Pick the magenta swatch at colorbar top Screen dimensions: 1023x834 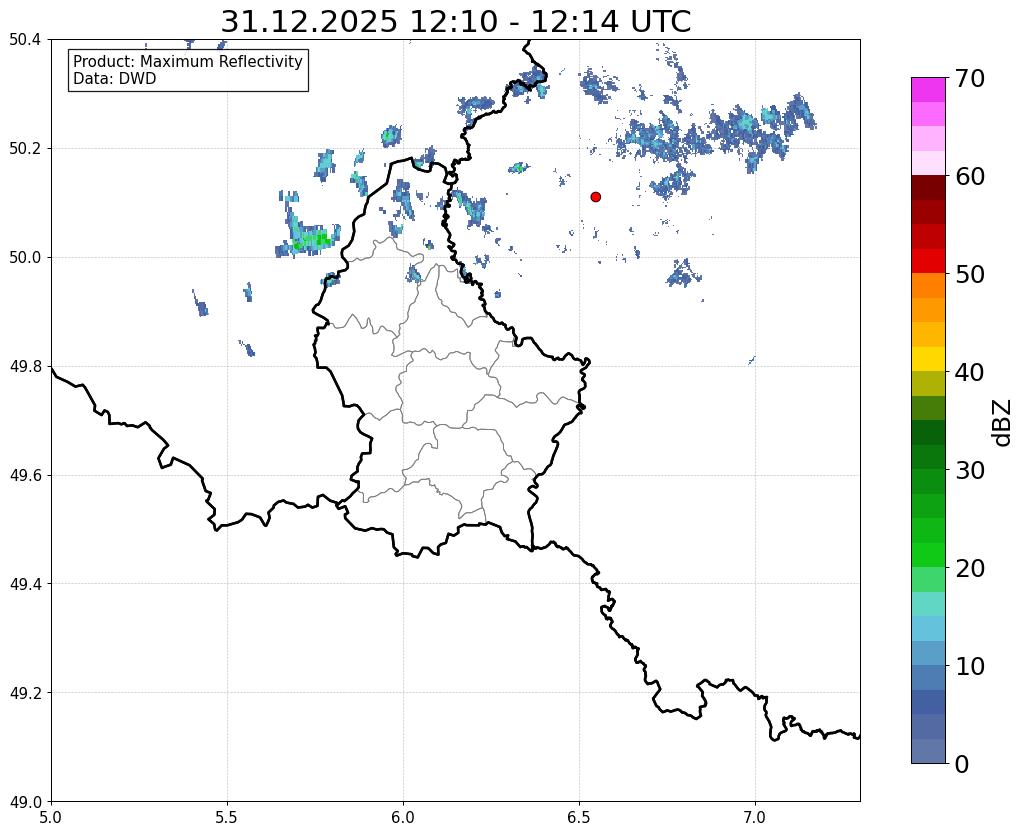[x=928, y=89]
